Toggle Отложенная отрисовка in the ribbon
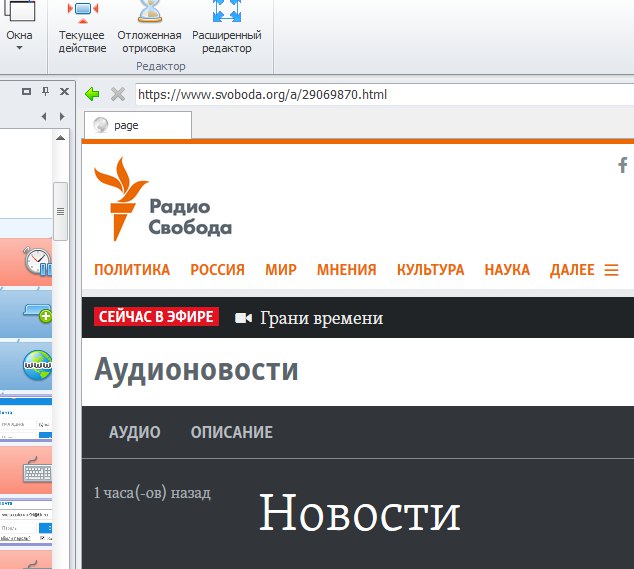The height and width of the screenshot is (569, 634). tap(149, 27)
